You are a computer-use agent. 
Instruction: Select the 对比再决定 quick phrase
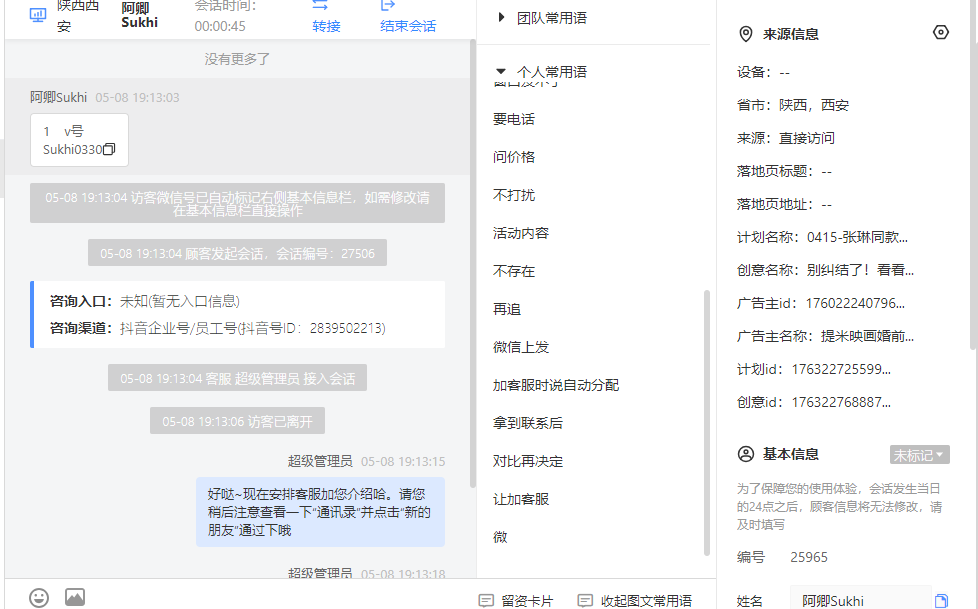point(528,462)
